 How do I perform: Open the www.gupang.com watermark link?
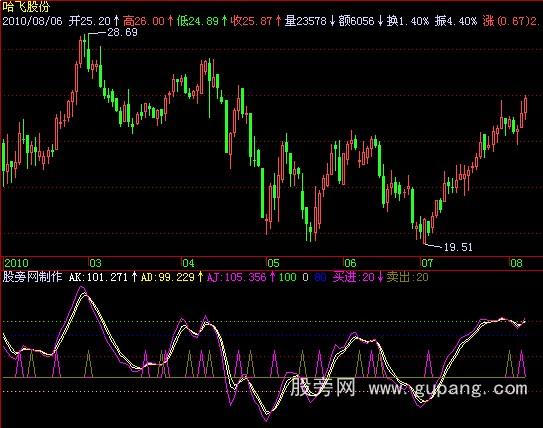pos(448,389)
